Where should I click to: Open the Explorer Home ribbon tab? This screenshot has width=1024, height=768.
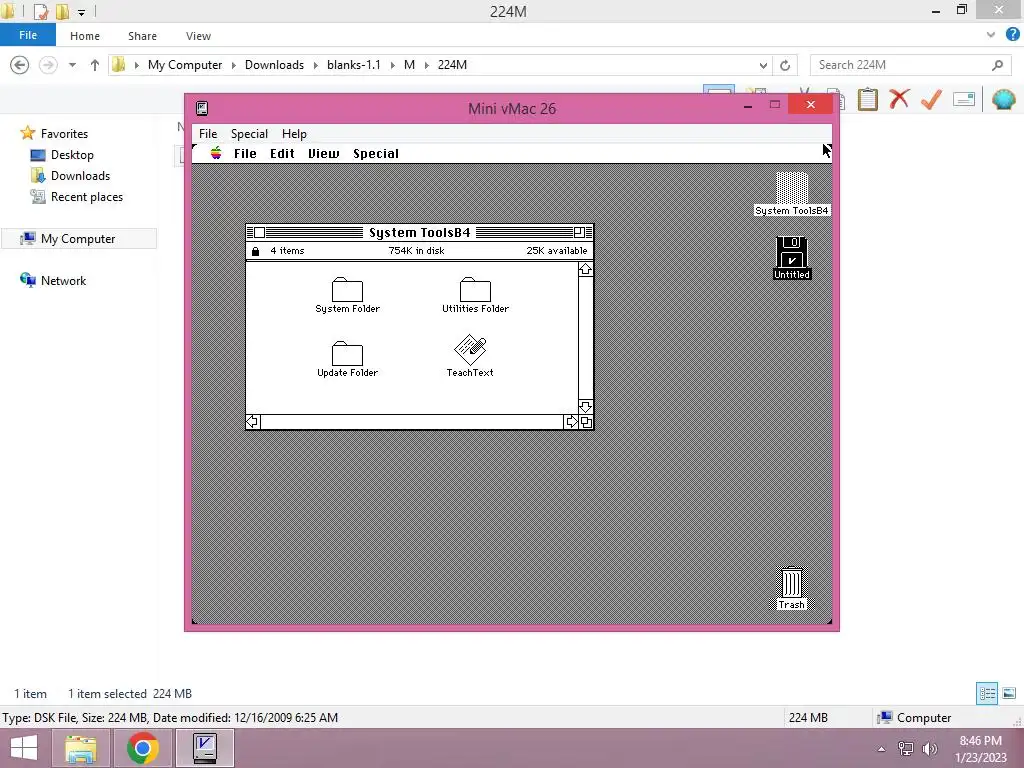(85, 36)
